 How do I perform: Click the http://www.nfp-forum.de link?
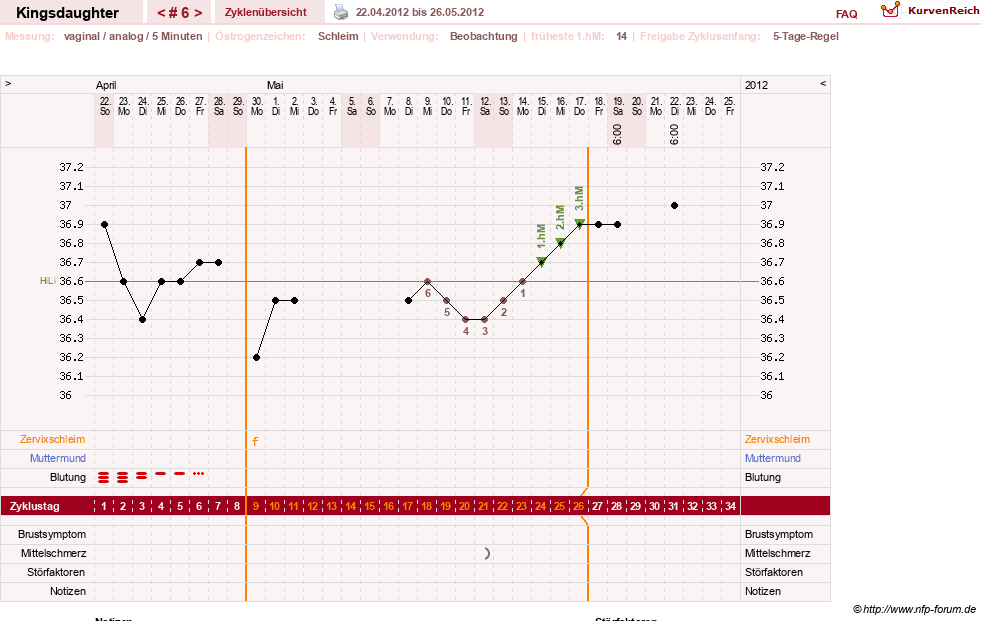point(919,609)
